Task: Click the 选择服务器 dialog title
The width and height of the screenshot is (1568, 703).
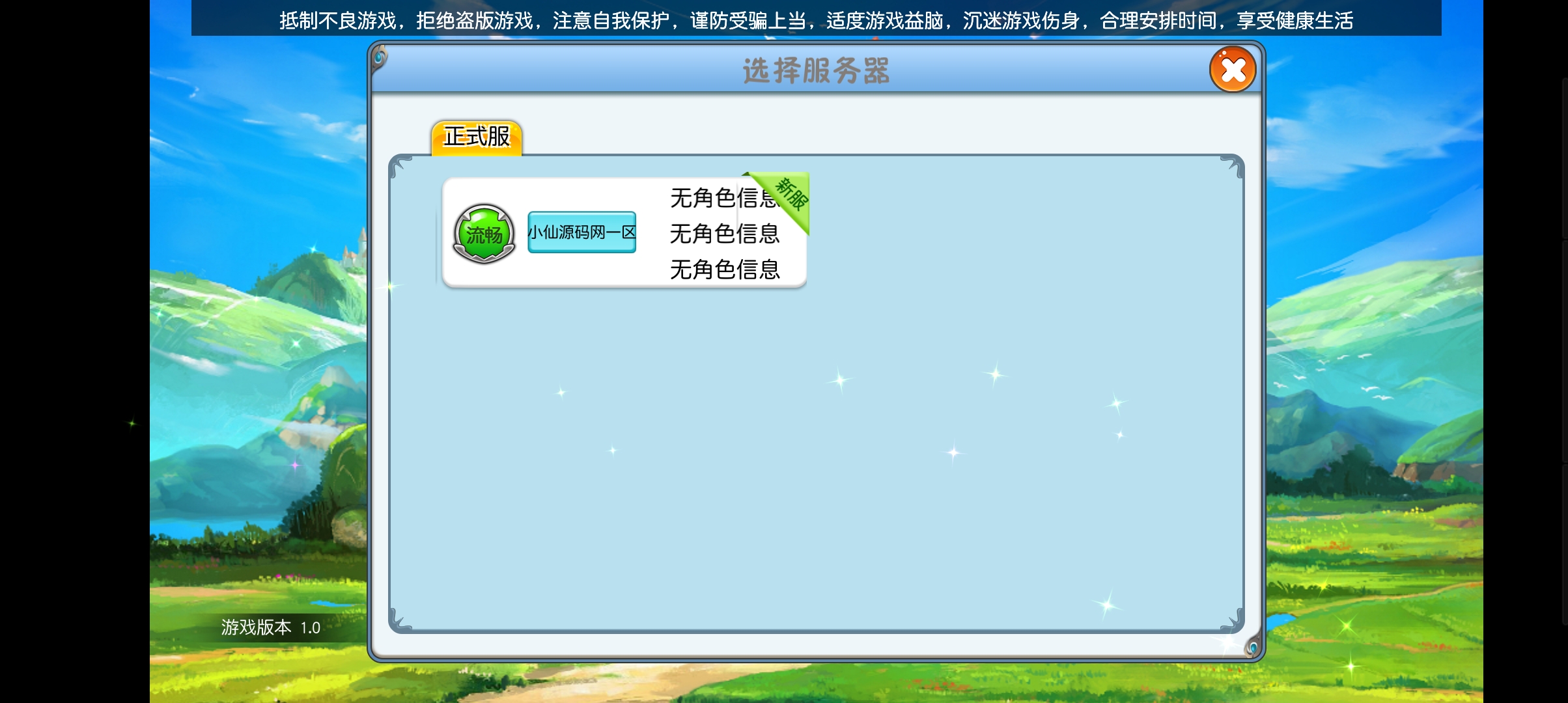Action: pyautogui.click(x=816, y=70)
